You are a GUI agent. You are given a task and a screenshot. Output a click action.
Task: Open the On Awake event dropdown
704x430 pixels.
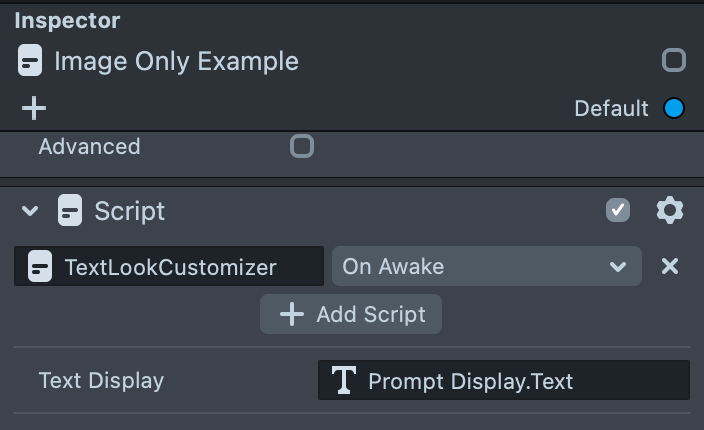(x=486, y=266)
